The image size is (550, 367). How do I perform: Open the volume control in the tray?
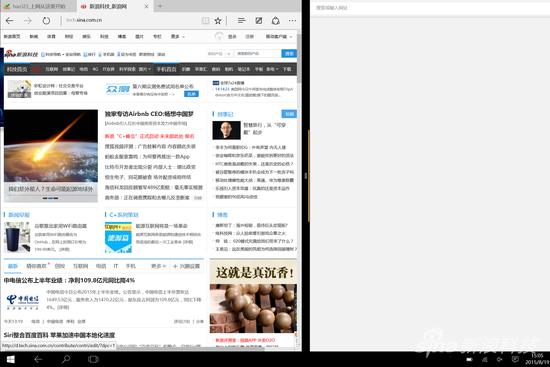[x=499, y=359]
